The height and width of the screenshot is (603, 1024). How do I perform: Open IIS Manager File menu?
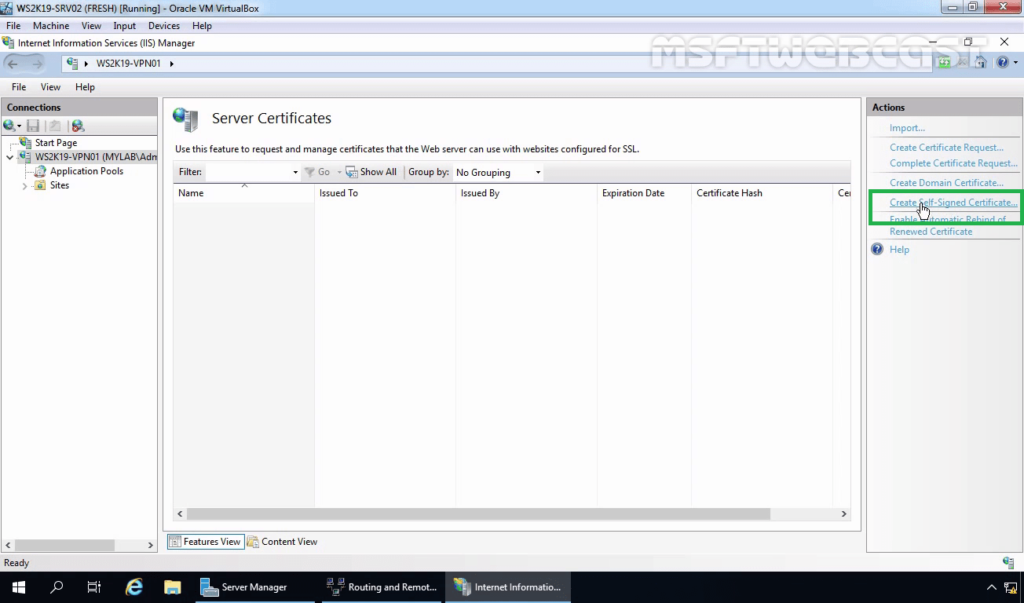(19, 87)
